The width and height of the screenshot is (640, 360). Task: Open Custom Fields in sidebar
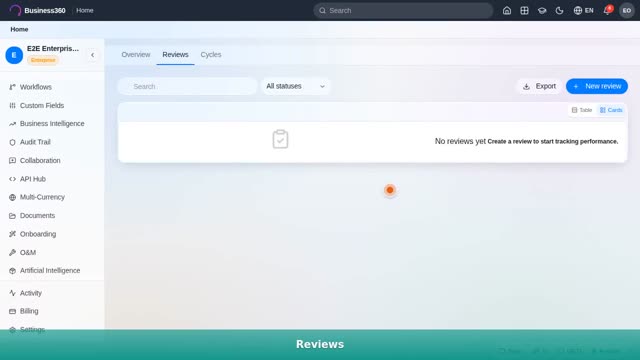tap(52, 105)
